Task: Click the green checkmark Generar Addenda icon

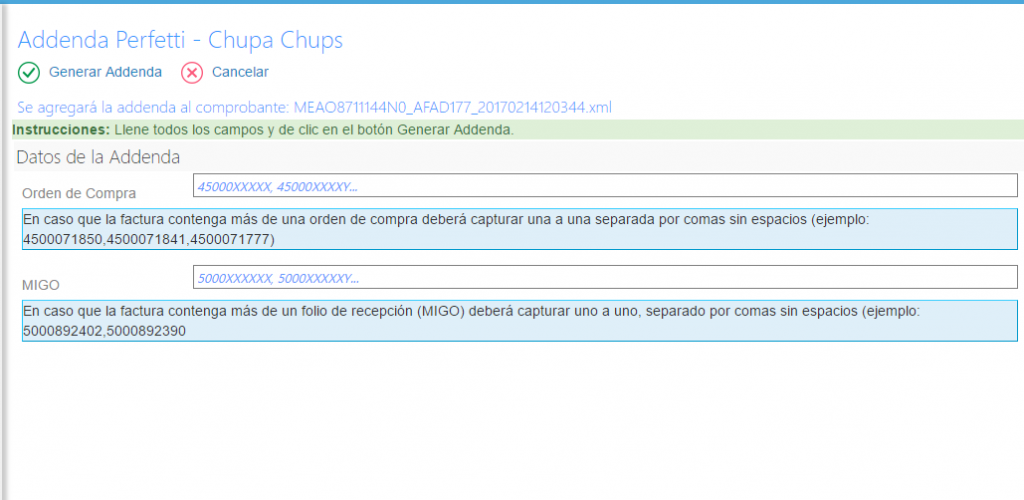Action: (x=29, y=72)
